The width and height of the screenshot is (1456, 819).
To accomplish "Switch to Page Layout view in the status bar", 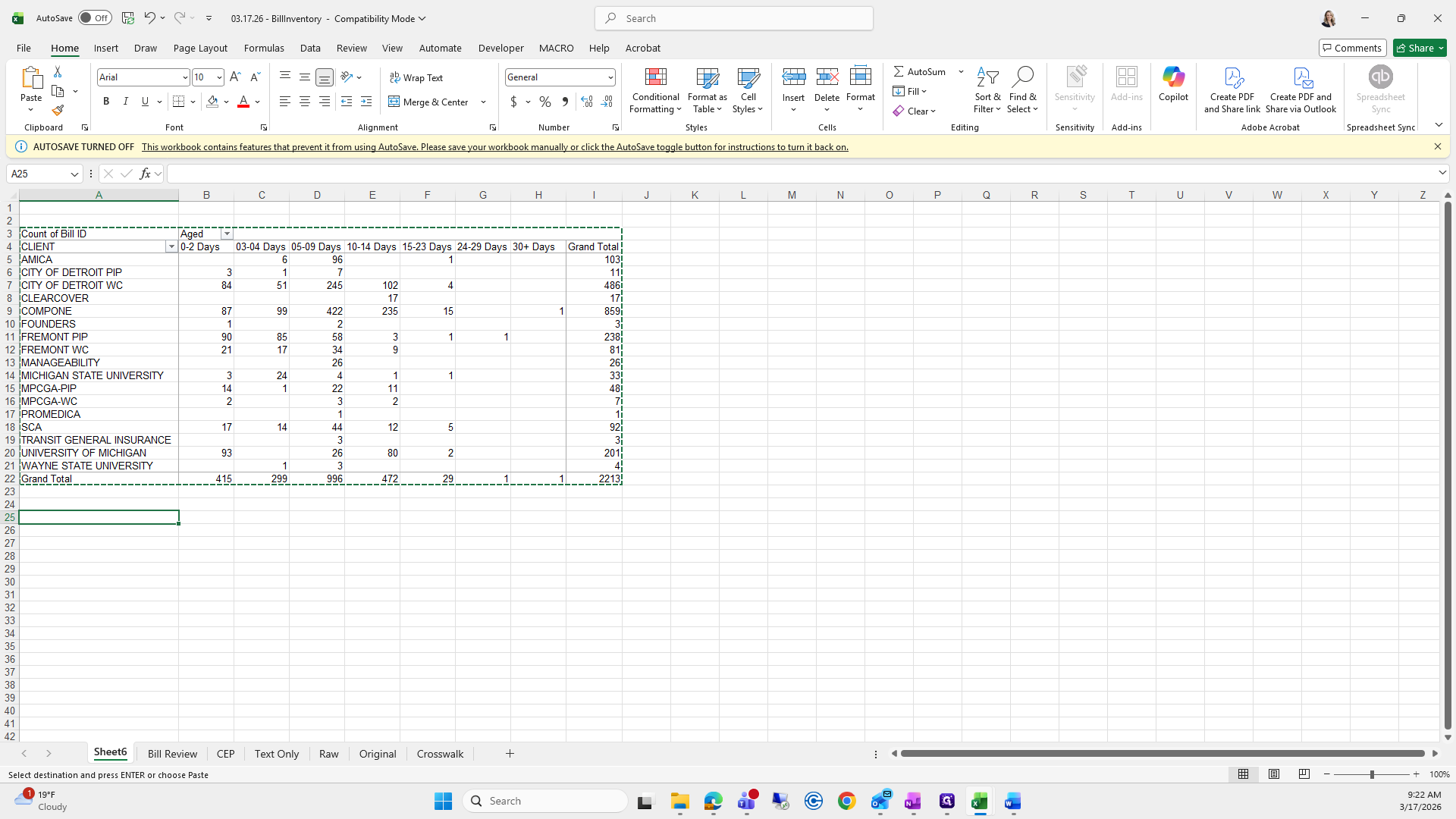I will pyautogui.click(x=1274, y=774).
